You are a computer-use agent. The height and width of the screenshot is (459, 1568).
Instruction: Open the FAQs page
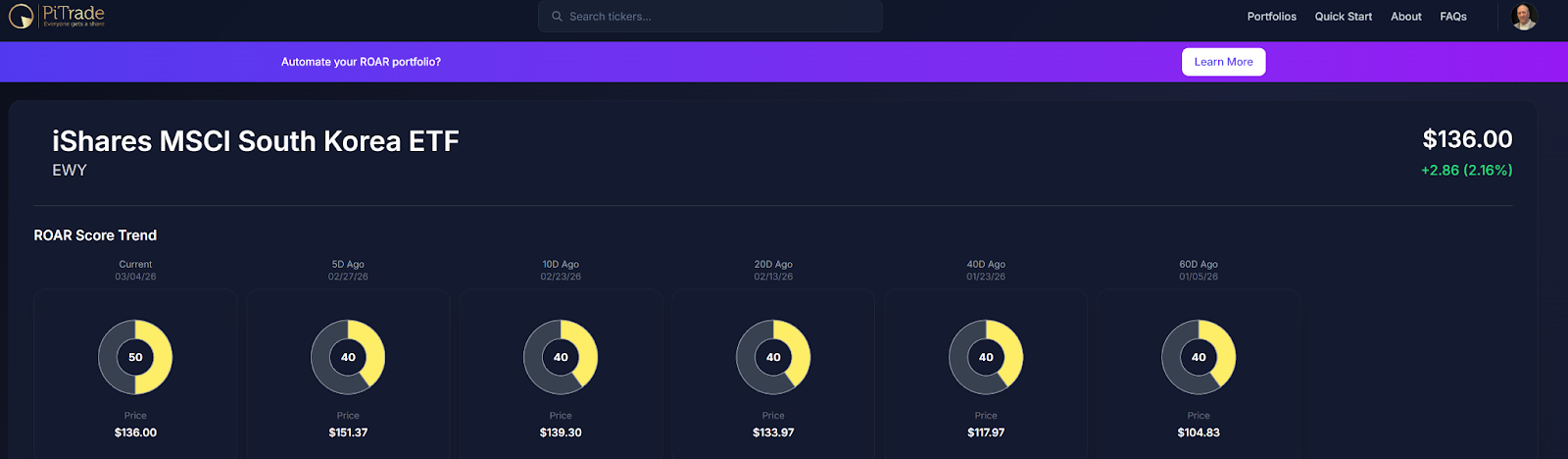pos(1452,17)
